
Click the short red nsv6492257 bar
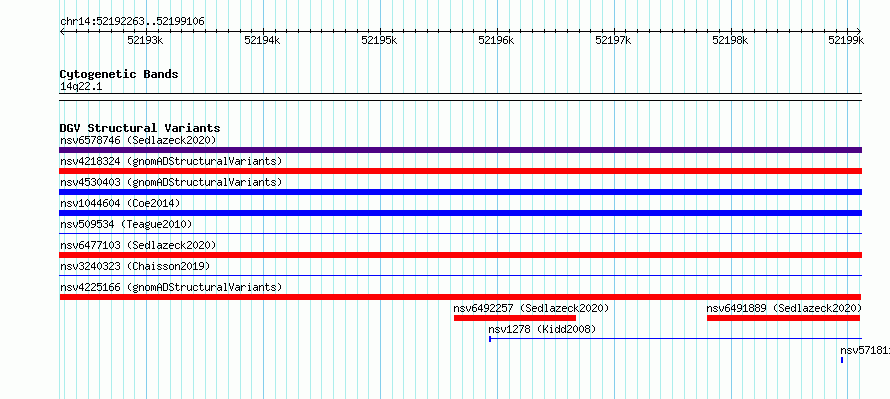pyautogui.click(x=515, y=318)
